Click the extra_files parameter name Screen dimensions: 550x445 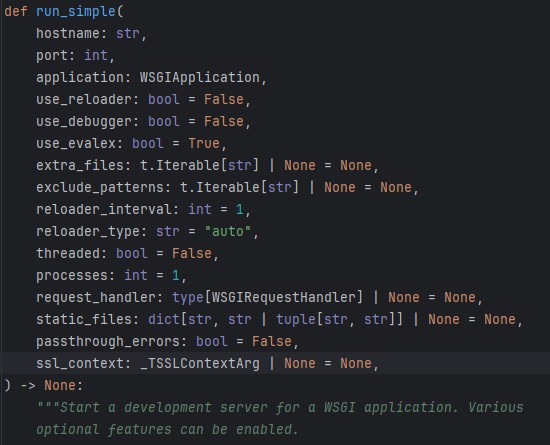point(80,166)
